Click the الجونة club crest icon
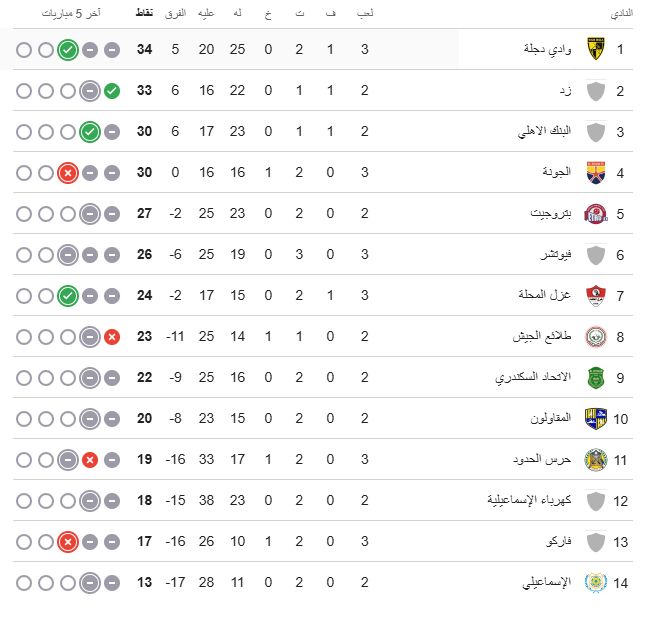 coord(596,172)
